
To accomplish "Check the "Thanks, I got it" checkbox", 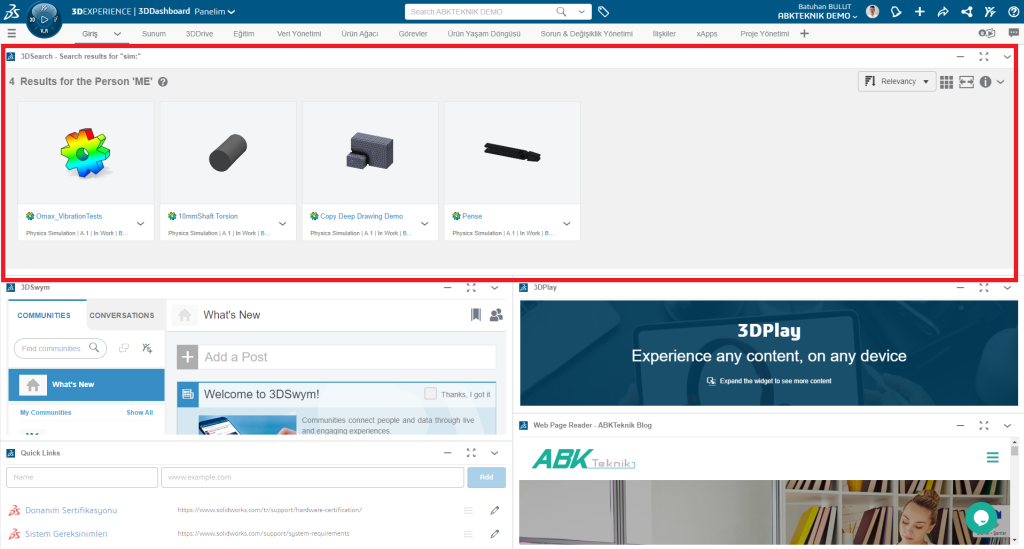I will (x=430, y=394).
